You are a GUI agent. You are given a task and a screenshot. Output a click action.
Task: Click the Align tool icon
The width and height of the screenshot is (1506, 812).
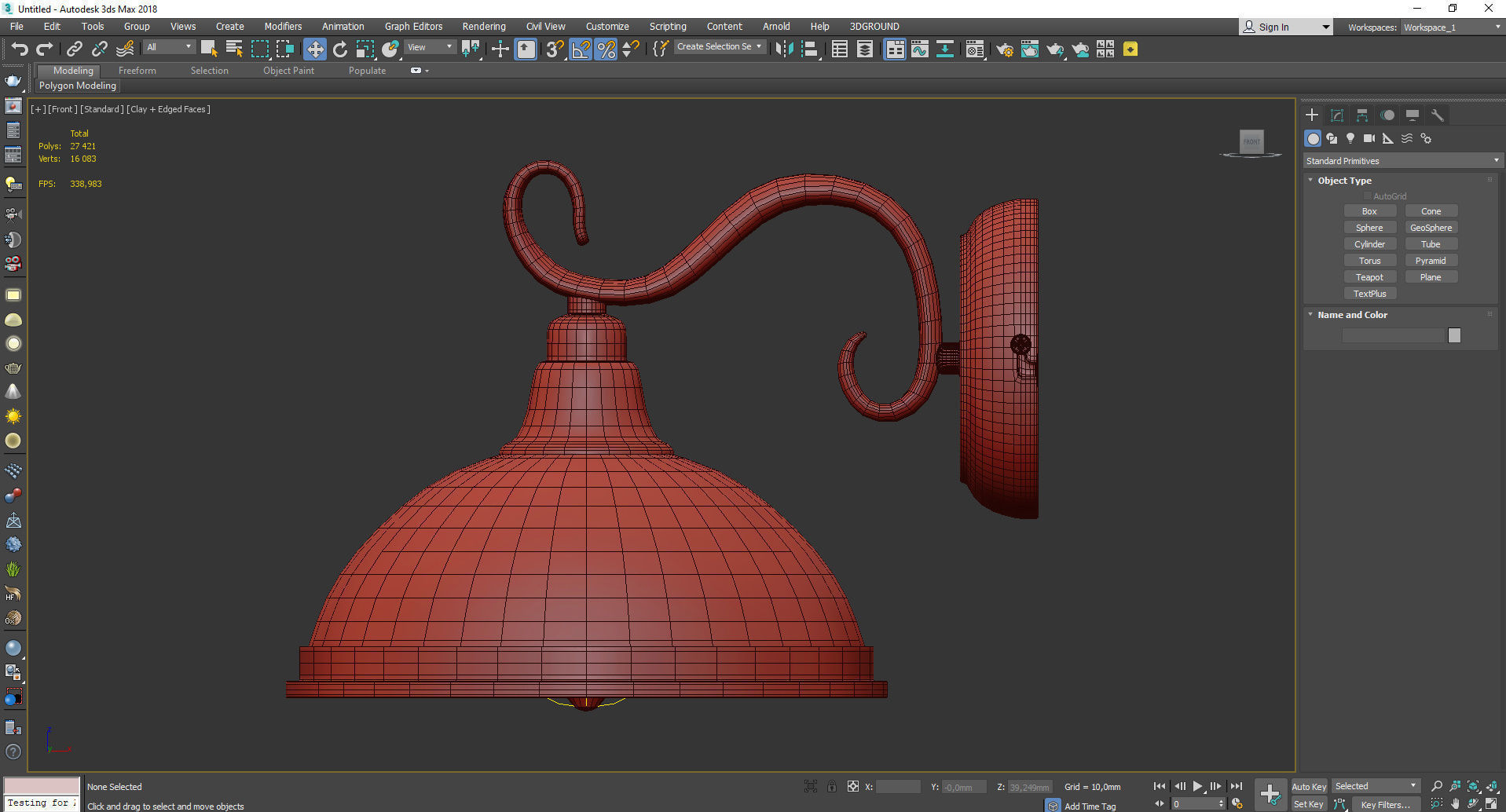(x=810, y=49)
